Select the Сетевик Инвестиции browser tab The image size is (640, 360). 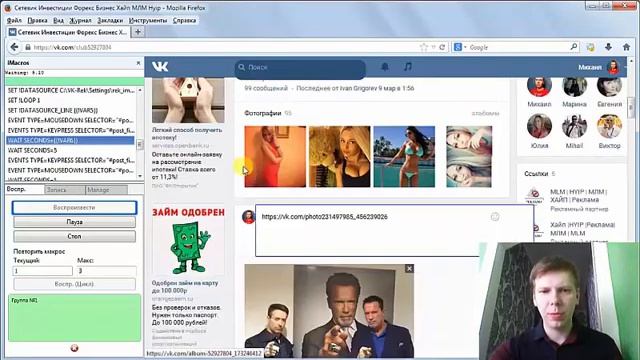(69, 32)
